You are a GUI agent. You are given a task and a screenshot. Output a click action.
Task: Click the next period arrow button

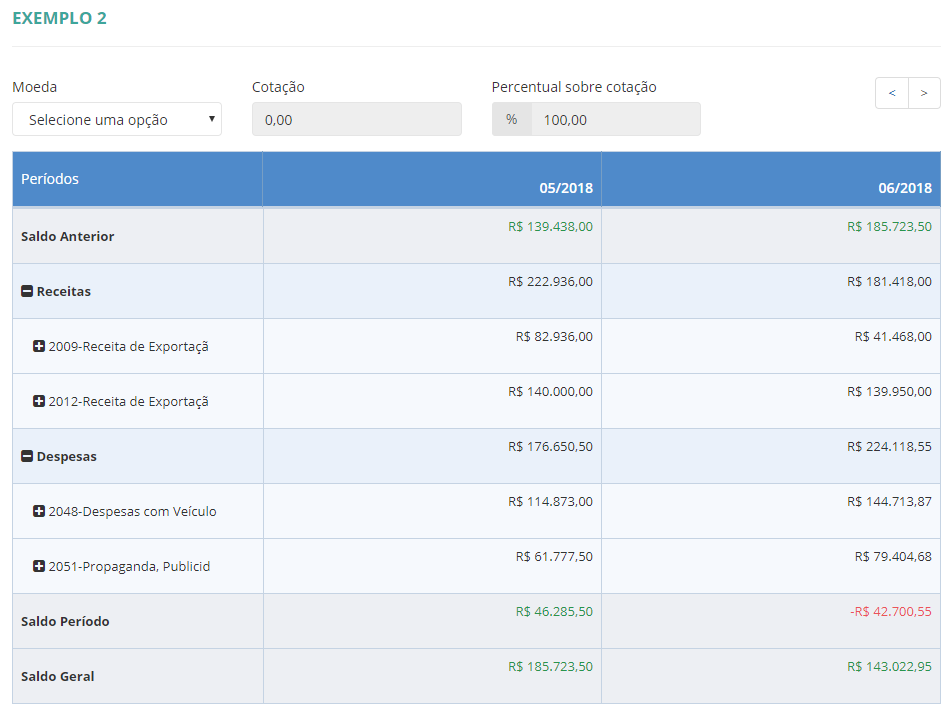click(x=924, y=93)
